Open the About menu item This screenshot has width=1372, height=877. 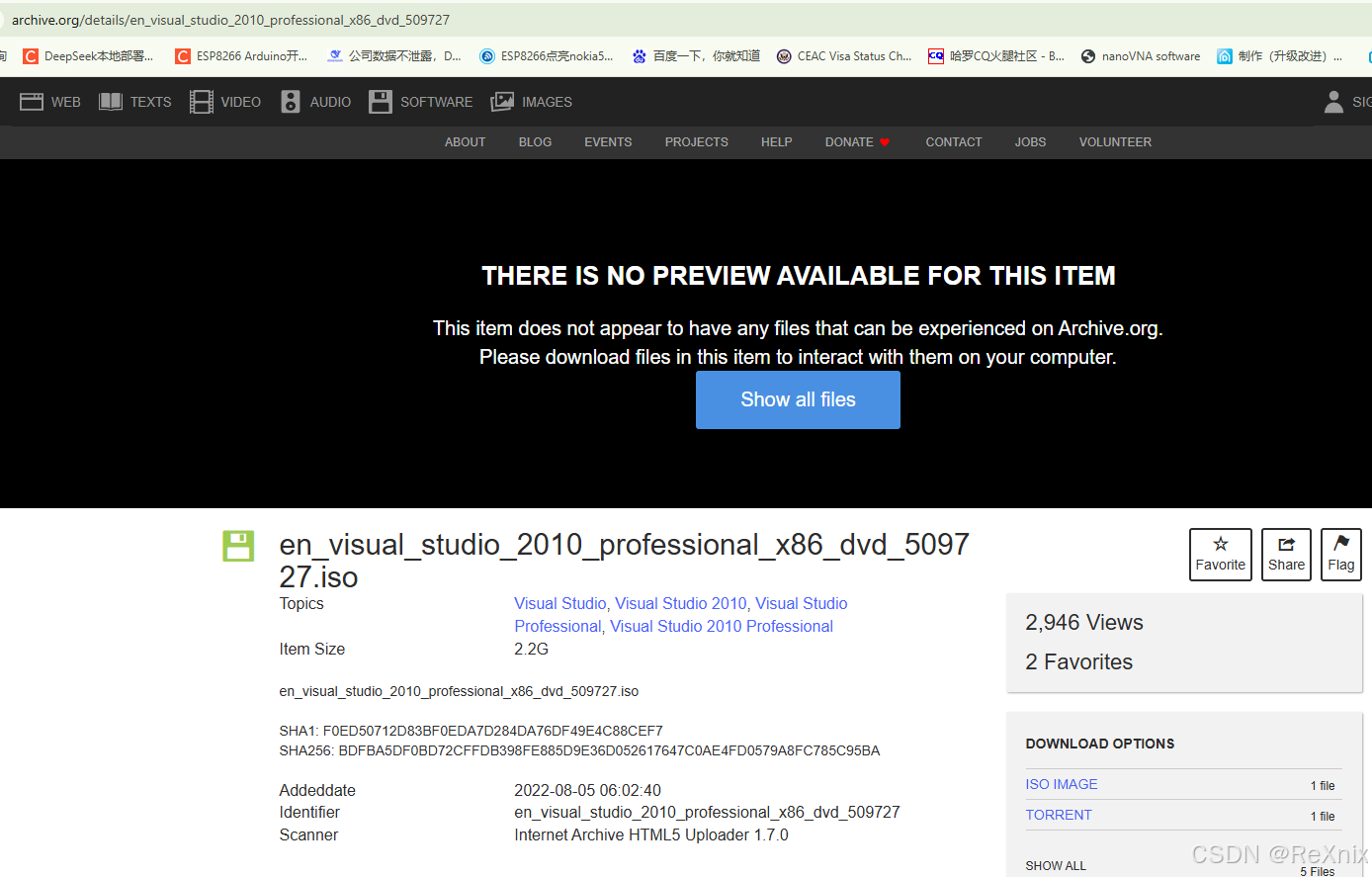point(465,142)
